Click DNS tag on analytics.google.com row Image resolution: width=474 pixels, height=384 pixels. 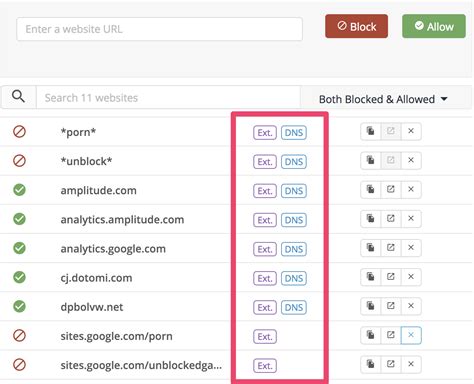point(294,249)
